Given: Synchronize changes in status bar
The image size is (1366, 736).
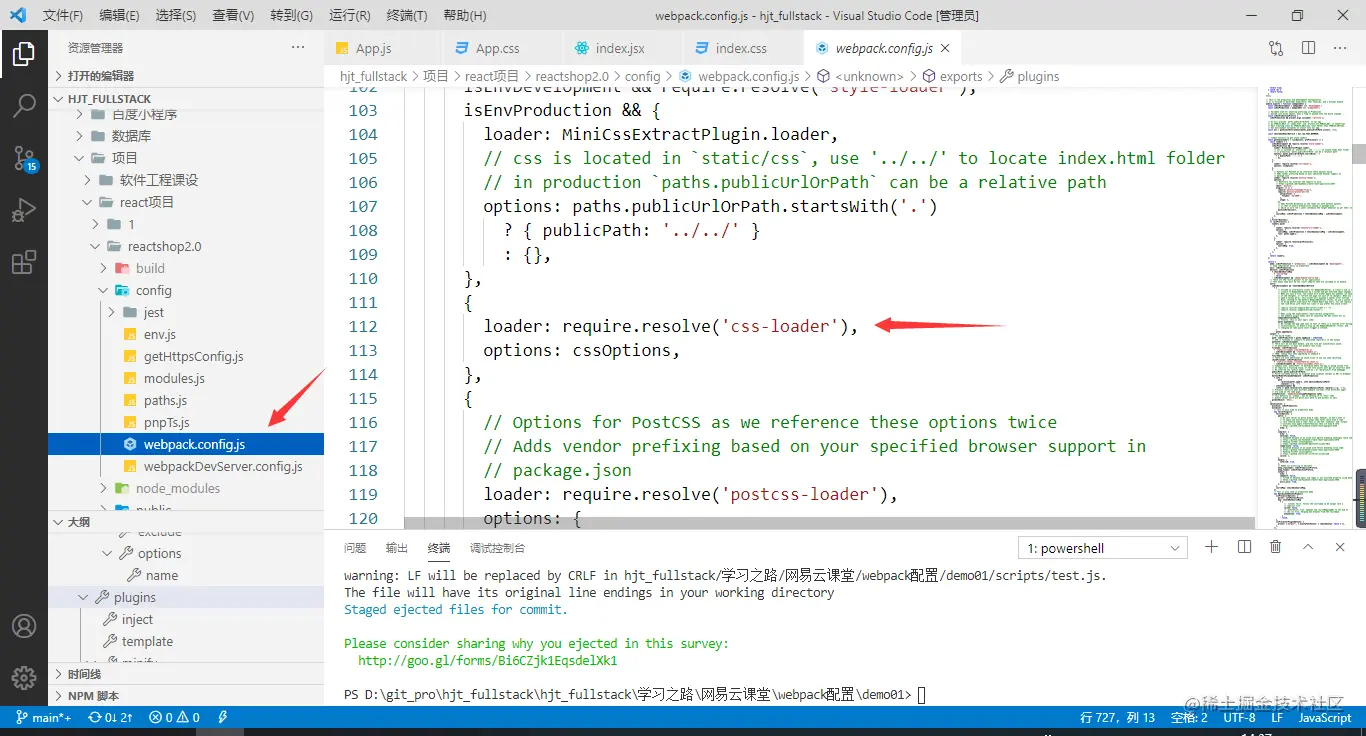Looking at the screenshot, I should click(111, 717).
